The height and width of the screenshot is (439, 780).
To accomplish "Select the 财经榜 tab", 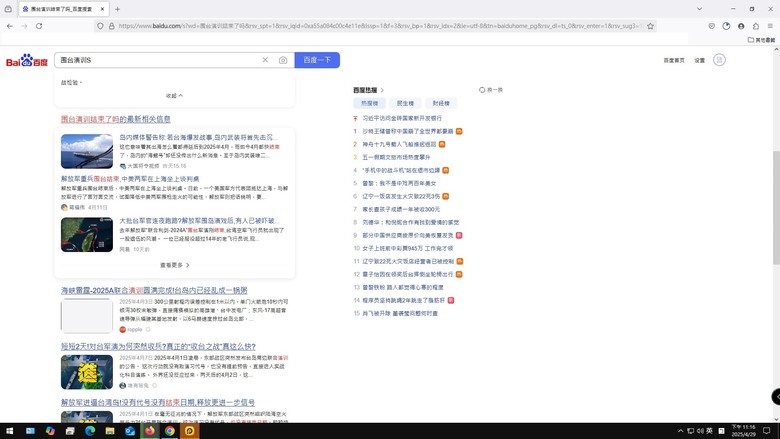I will (441, 103).
